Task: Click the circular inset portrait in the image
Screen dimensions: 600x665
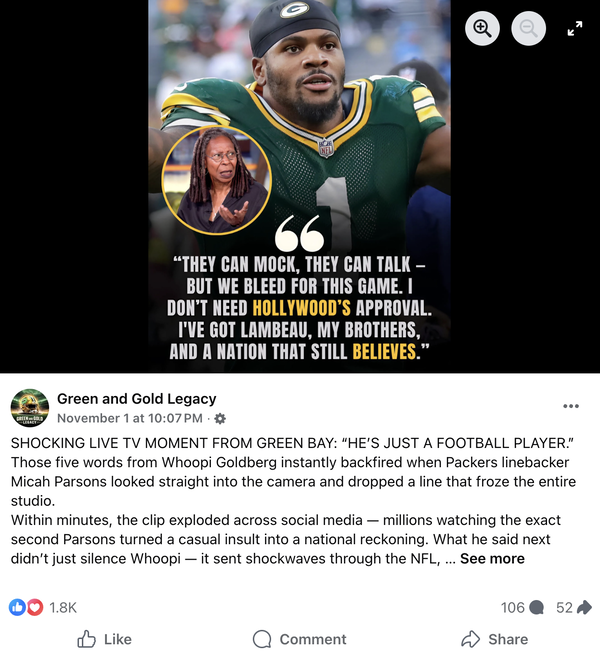Action: click(x=217, y=180)
